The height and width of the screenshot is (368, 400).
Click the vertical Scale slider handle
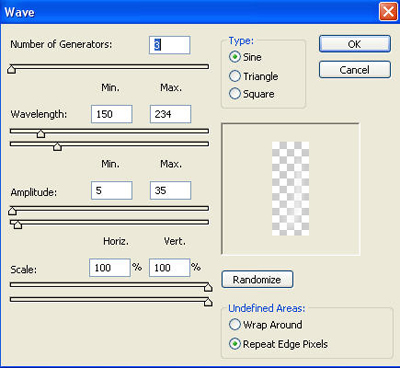pos(208,302)
